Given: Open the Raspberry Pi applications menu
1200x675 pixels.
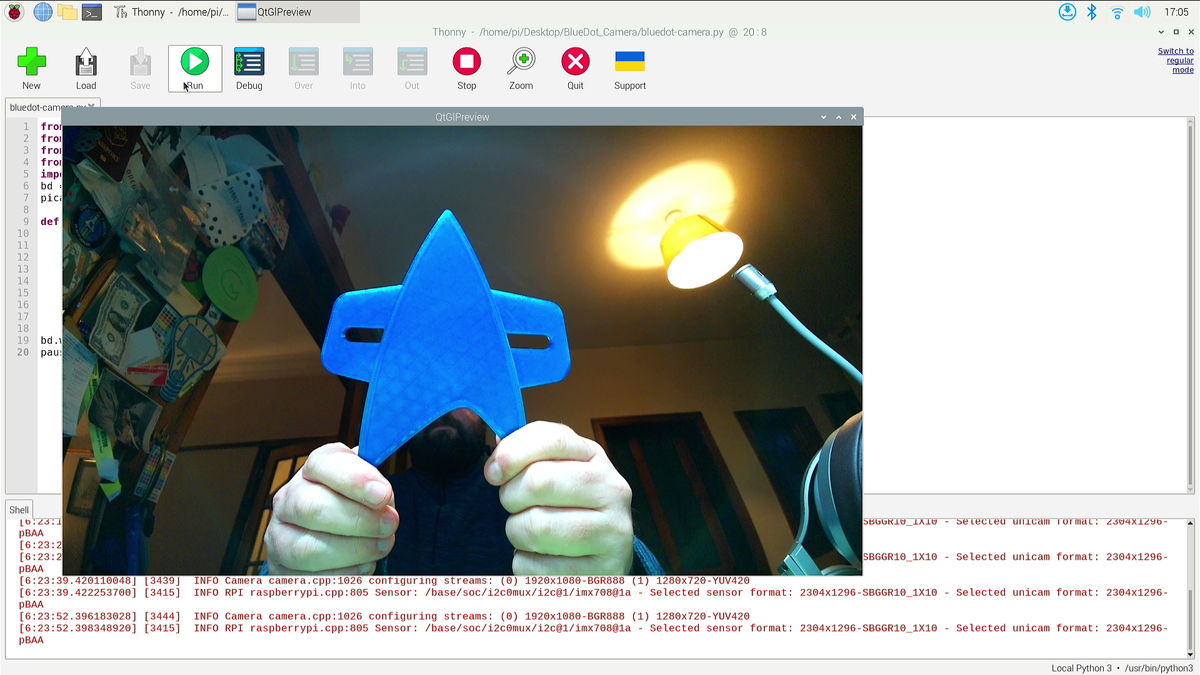Looking at the screenshot, I should coord(12,12).
